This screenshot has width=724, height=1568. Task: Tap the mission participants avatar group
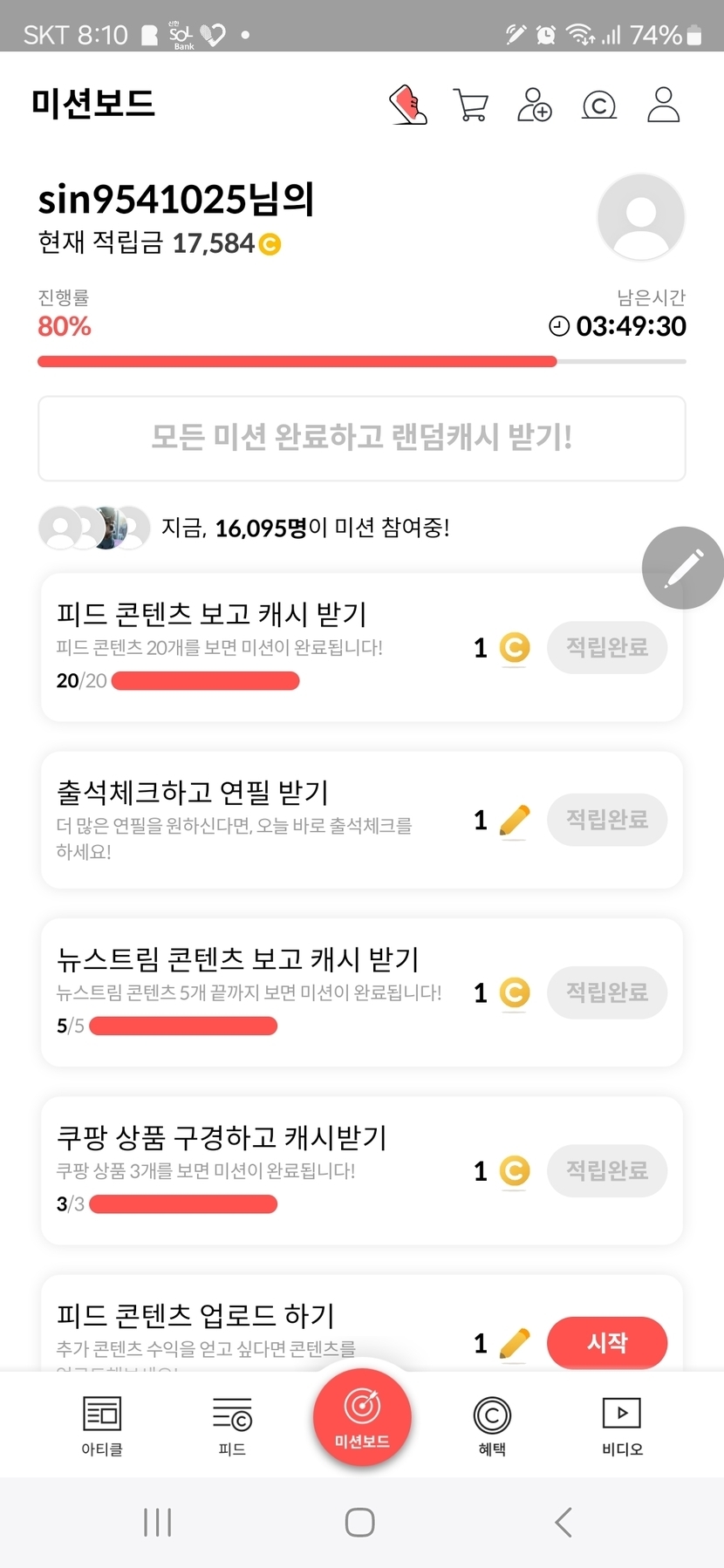[x=94, y=528]
